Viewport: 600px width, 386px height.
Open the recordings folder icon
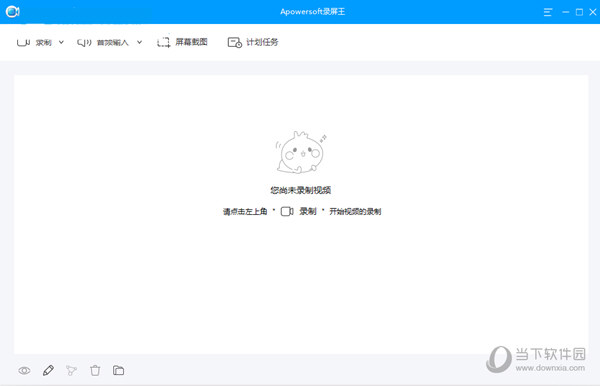[x=118, y=370]
